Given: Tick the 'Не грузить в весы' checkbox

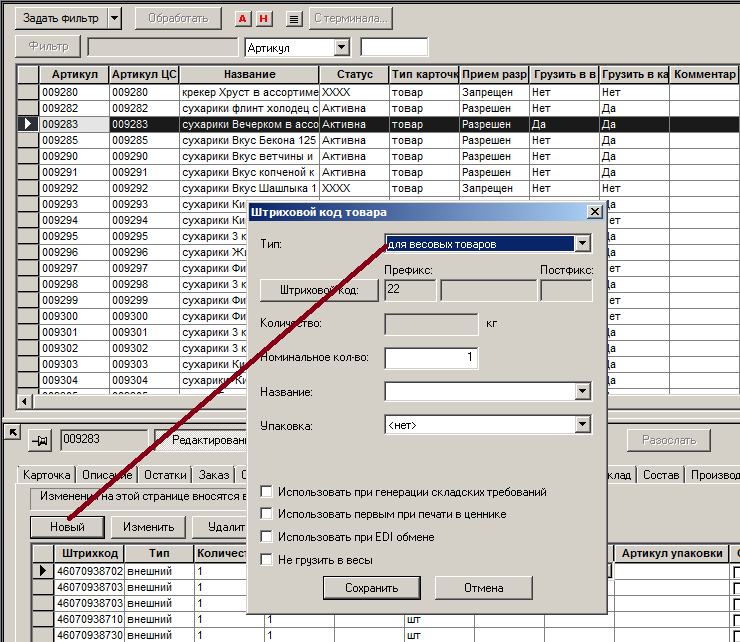Looking at the screenshot, I should pos(267,559).
